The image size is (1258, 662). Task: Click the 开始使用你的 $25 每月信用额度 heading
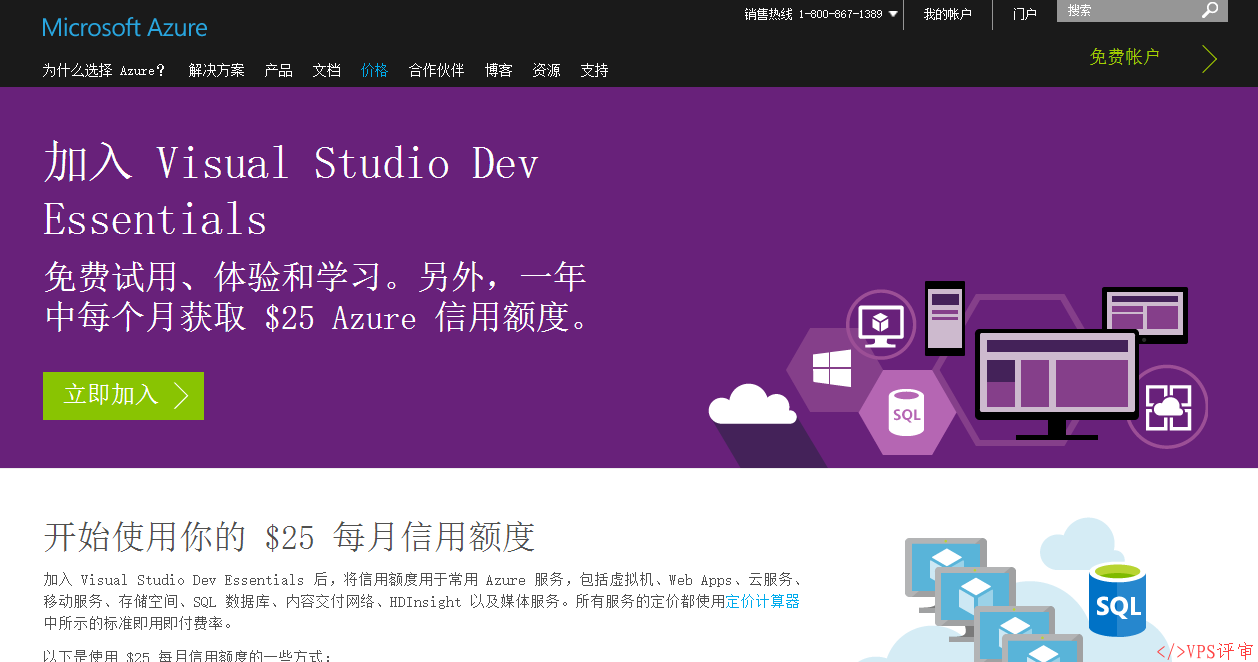click(x=289, y=537)
